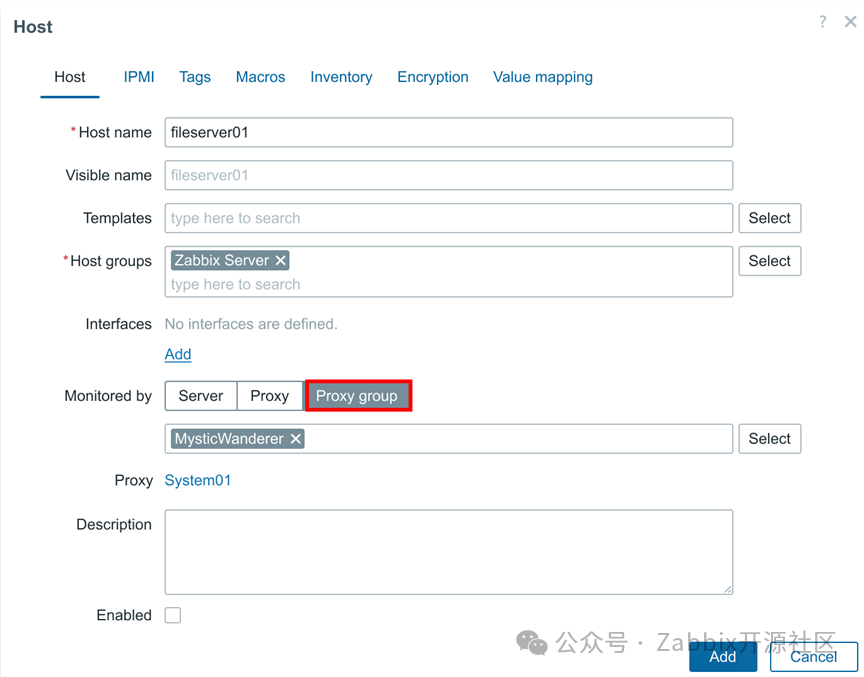Click the blue Add button

click(x=723, y=657)
